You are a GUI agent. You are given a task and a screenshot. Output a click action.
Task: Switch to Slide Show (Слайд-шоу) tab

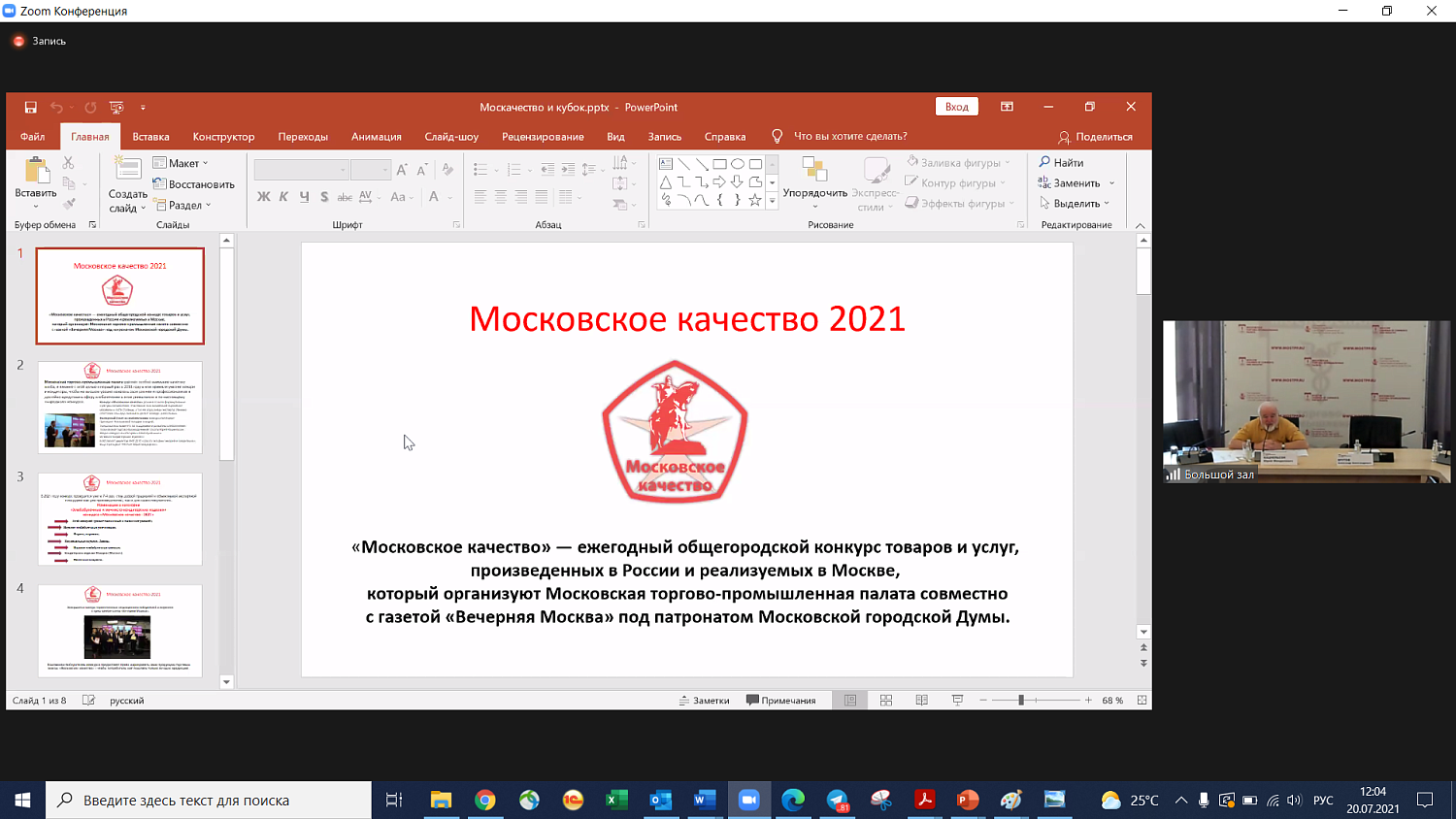(451, 137)
